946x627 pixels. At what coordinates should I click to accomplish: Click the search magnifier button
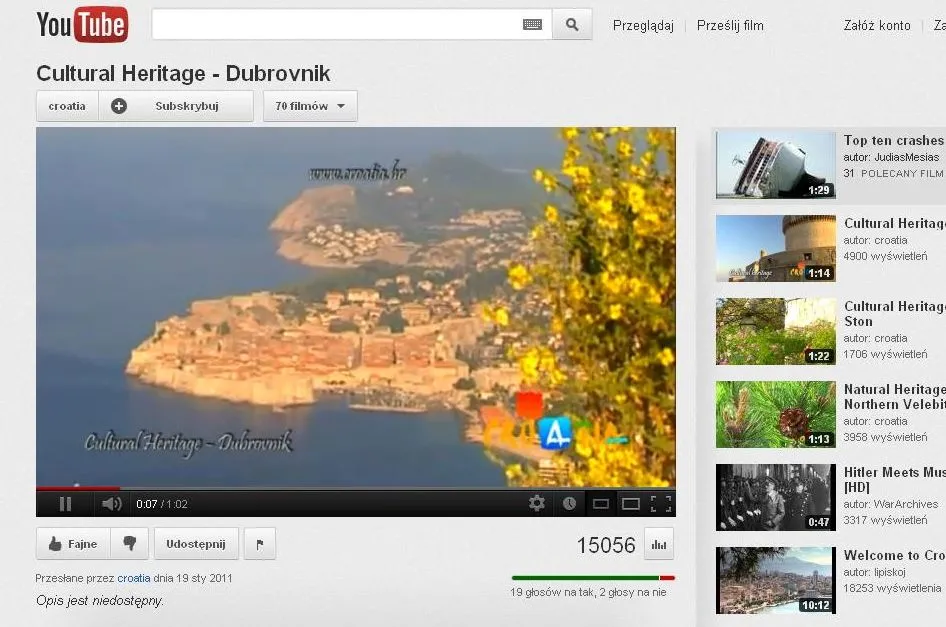572,25
